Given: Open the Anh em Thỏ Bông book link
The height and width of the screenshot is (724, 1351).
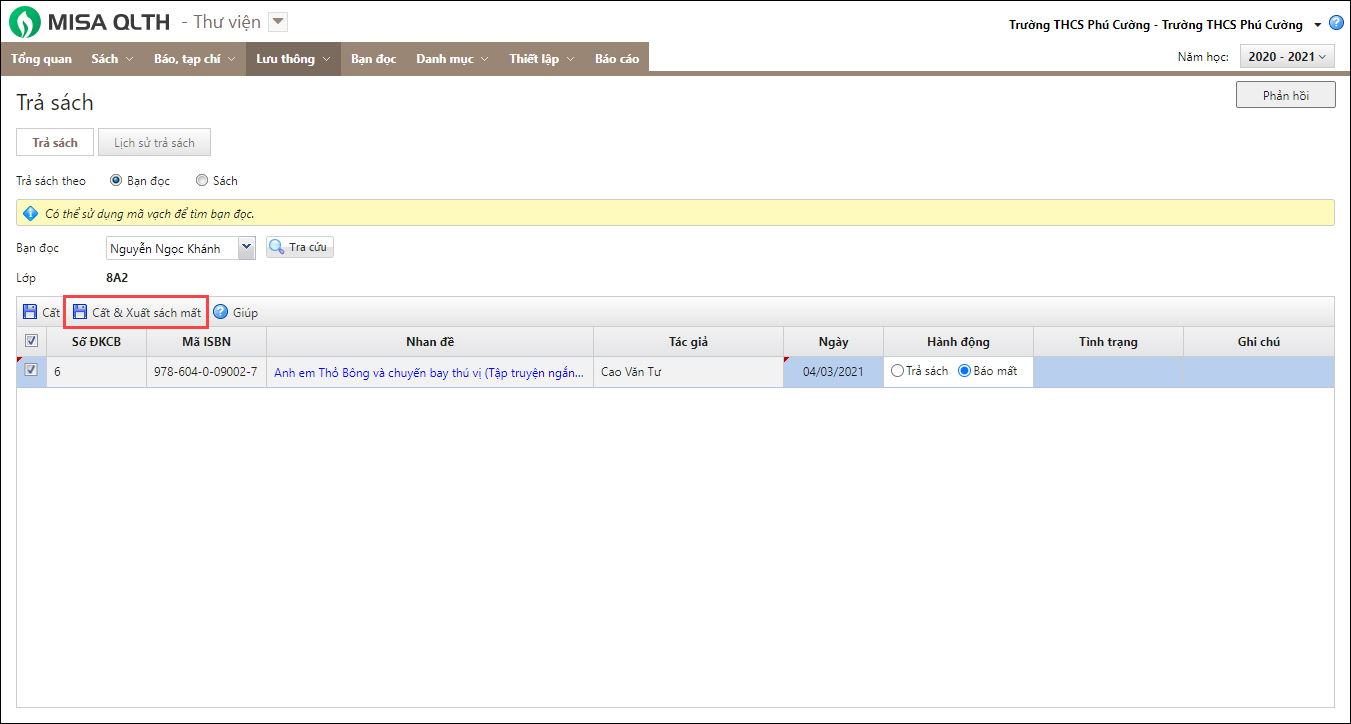Looking at the screenshot, I should pyautogui.click(x=428, y=372).
